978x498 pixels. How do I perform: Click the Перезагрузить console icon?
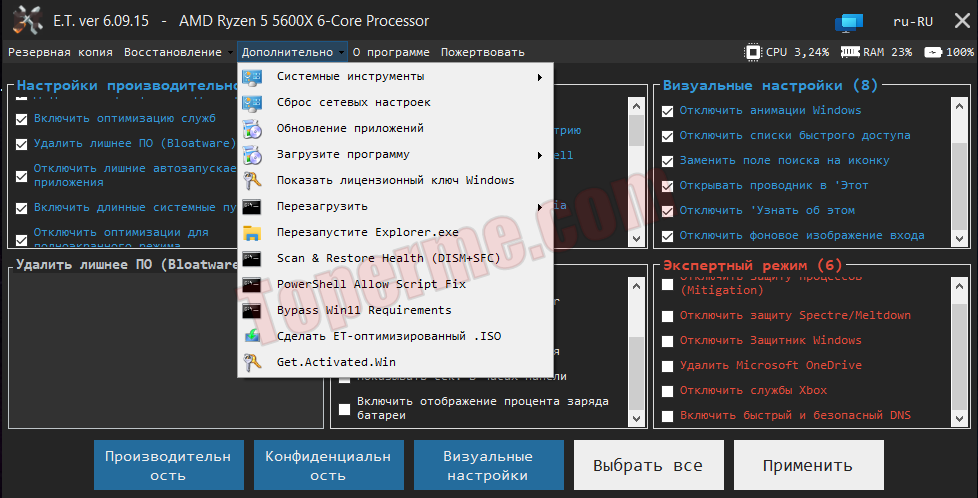pyautogui.click(x=252, y=207)
